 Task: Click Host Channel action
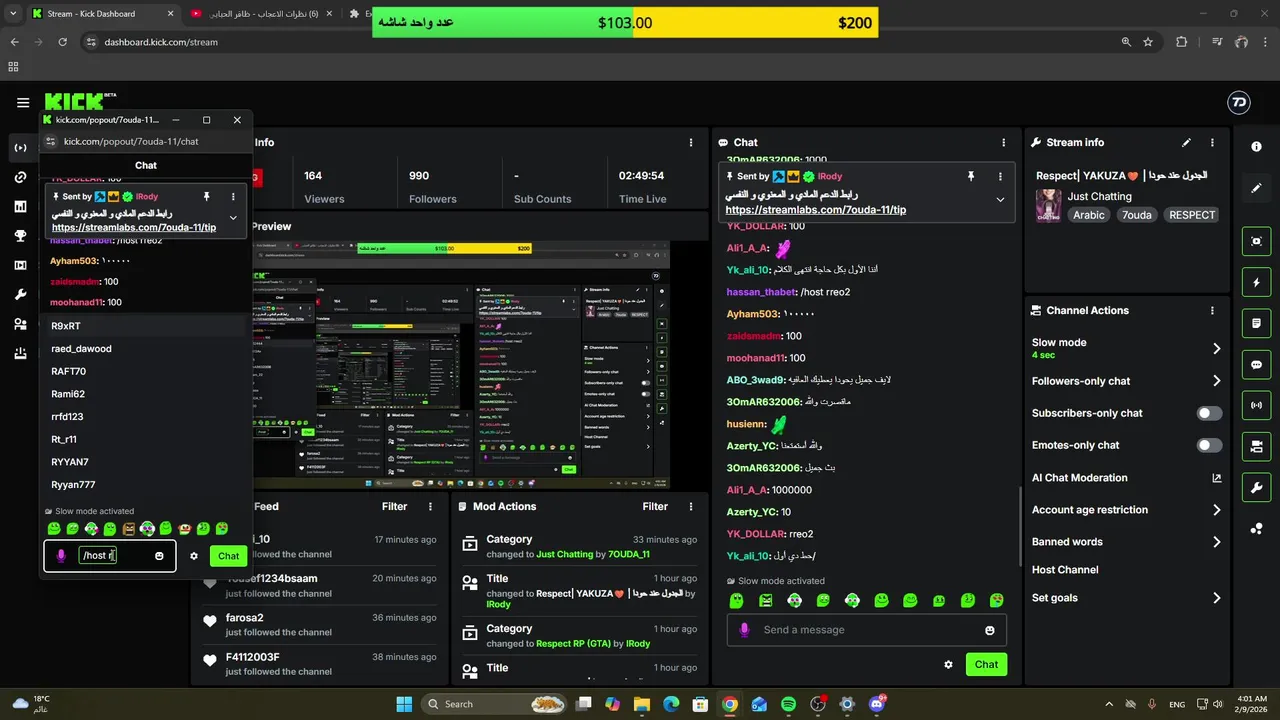tap(1065, 570)
